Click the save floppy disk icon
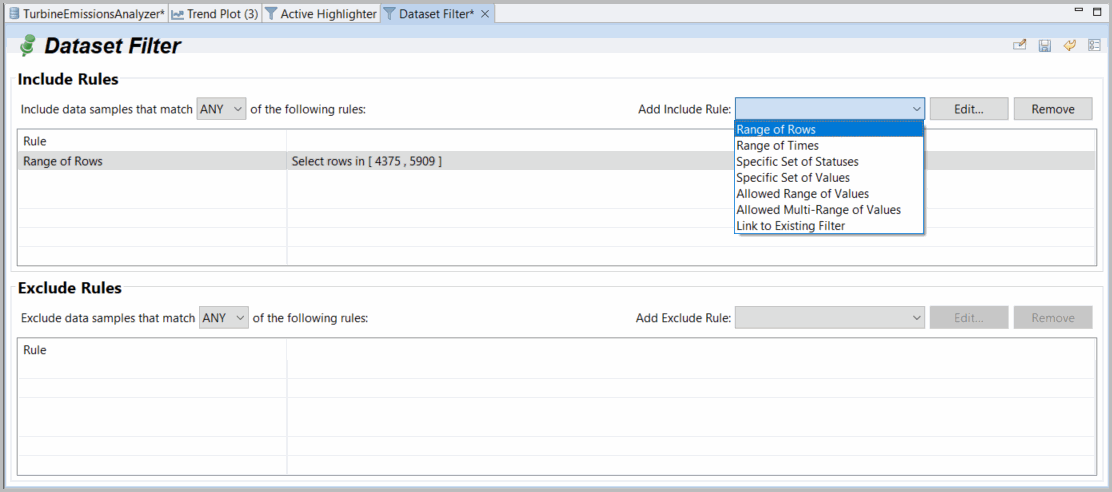Image resolution: width=1112 pixels, height=492 pixels. (1045, 46)
